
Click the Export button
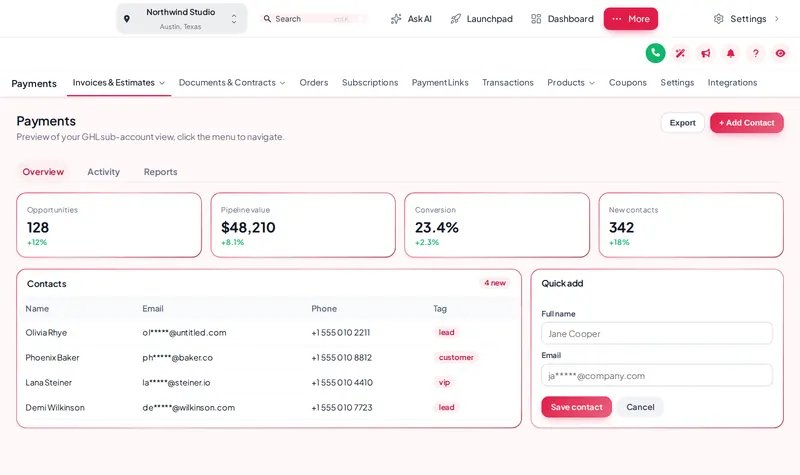(683, 123)
